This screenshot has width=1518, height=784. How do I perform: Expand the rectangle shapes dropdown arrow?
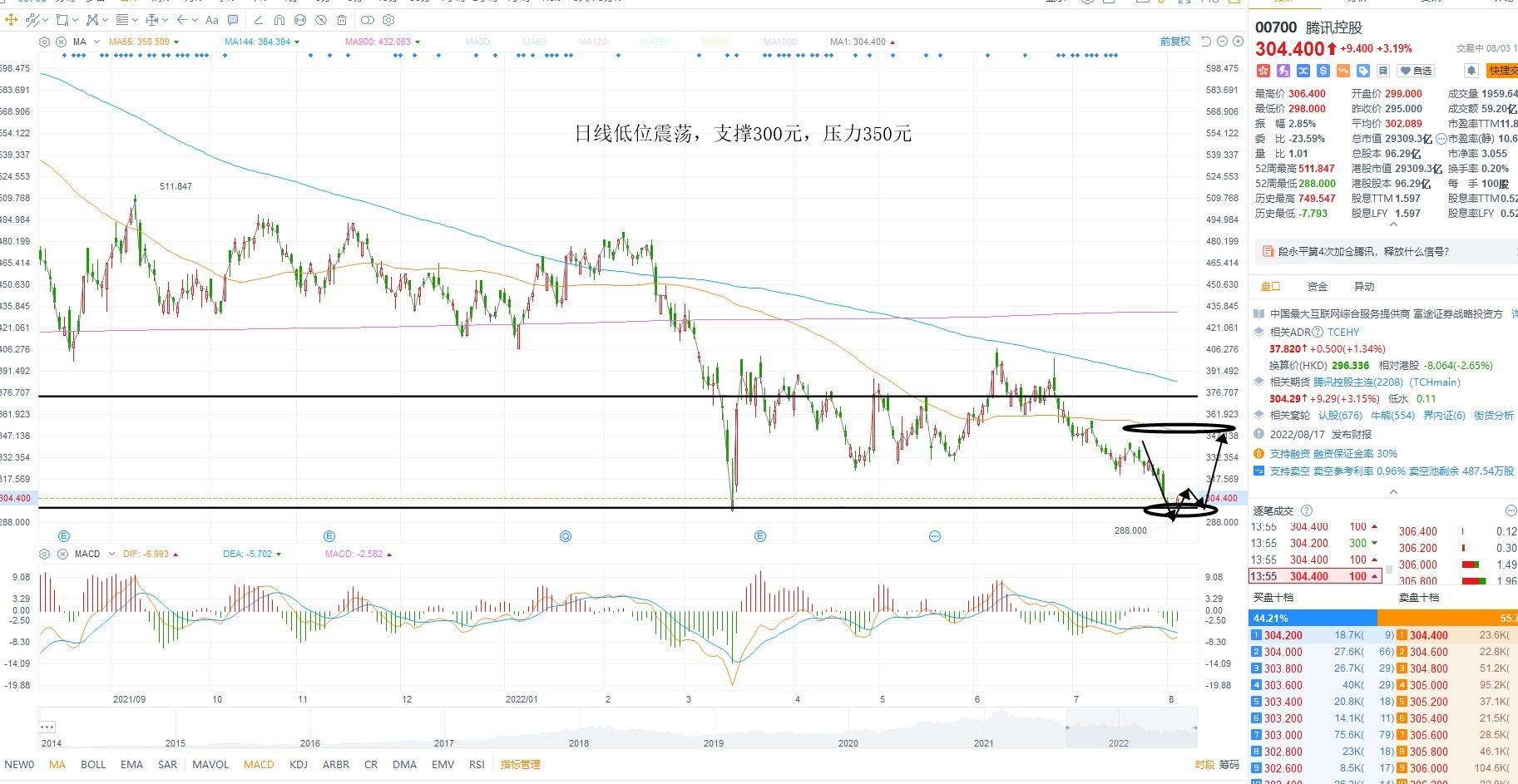[x=76, y=19]
